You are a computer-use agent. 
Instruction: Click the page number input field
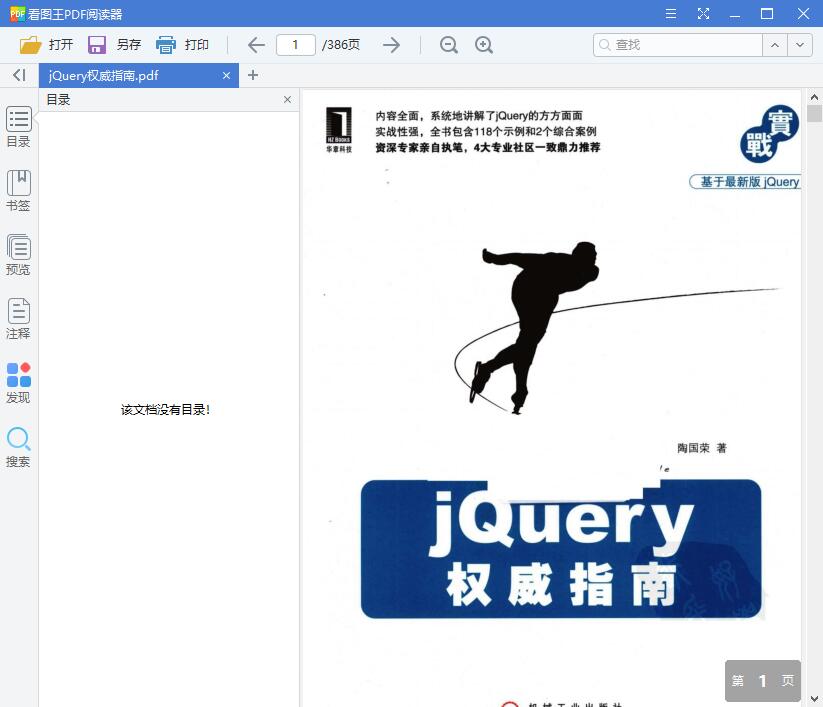296,45
